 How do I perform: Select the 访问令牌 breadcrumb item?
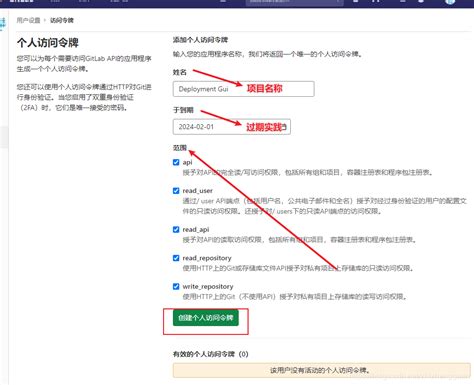tap(62, 20)
